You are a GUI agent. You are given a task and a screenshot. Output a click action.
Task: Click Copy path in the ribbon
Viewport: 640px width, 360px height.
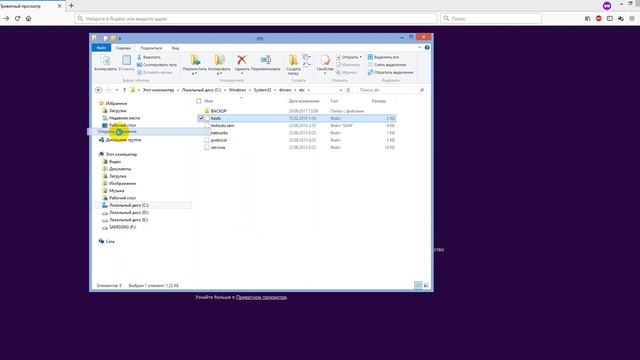click(157, 64)
